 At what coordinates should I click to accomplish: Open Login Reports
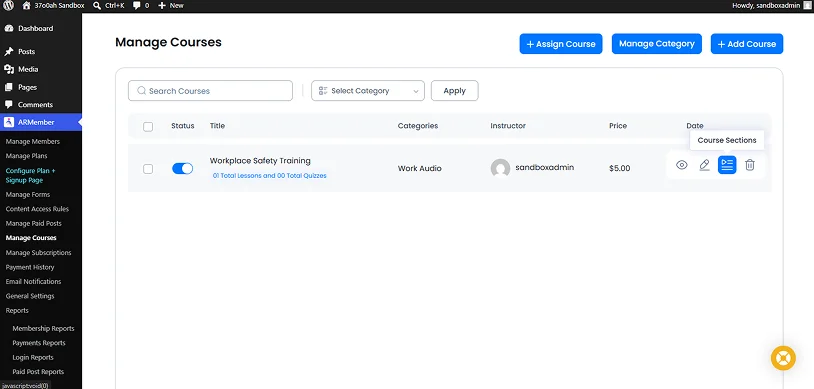(x=33, y=357)
